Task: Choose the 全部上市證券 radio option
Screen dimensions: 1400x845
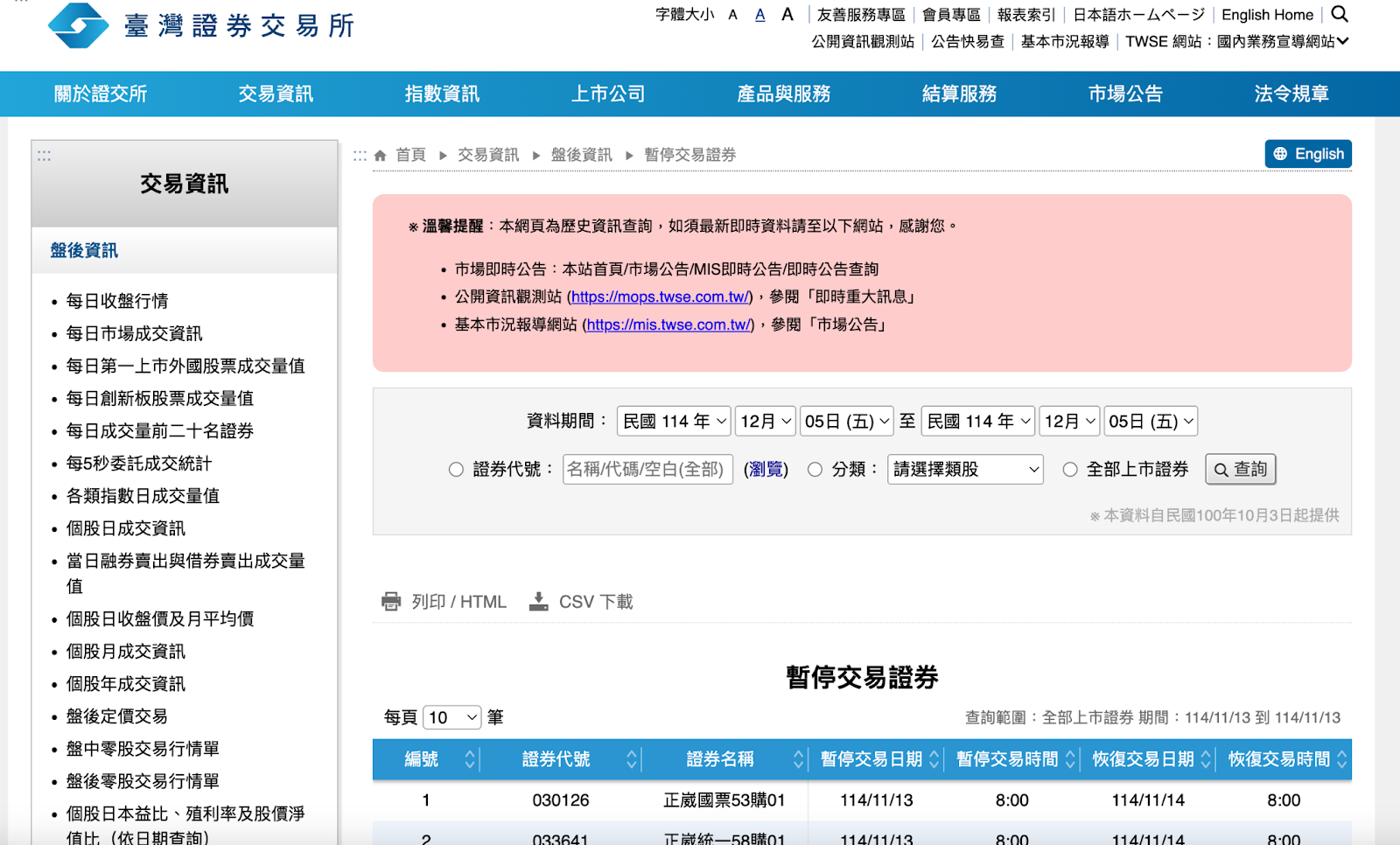Action: point(1070,469)
